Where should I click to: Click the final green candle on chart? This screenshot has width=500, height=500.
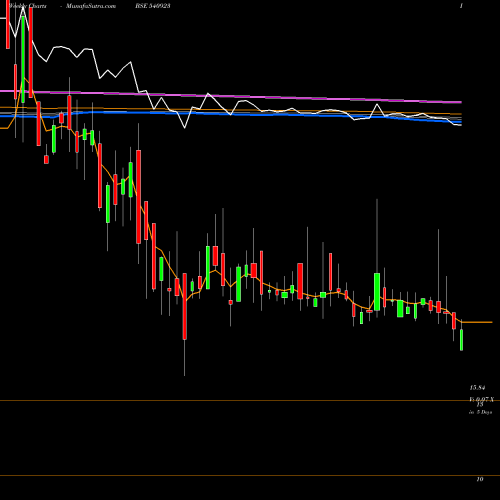point(462,340)
